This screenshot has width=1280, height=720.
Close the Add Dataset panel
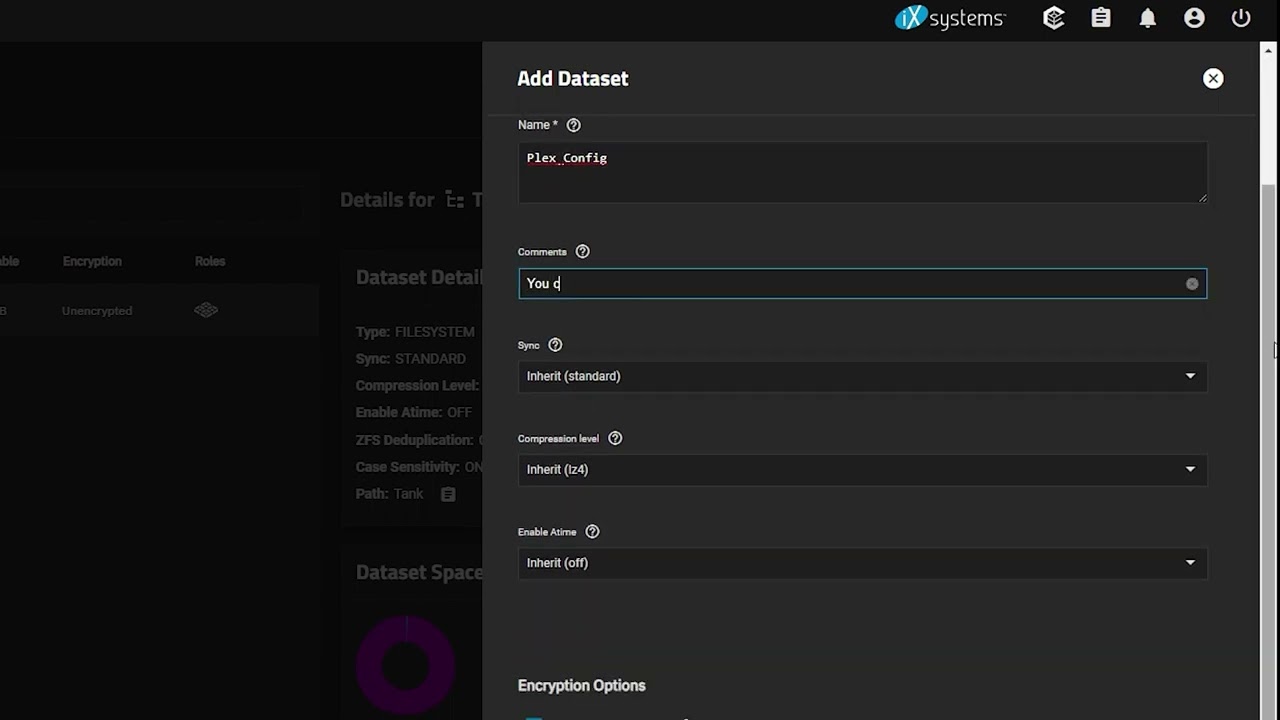click(x=1213, y=78)
